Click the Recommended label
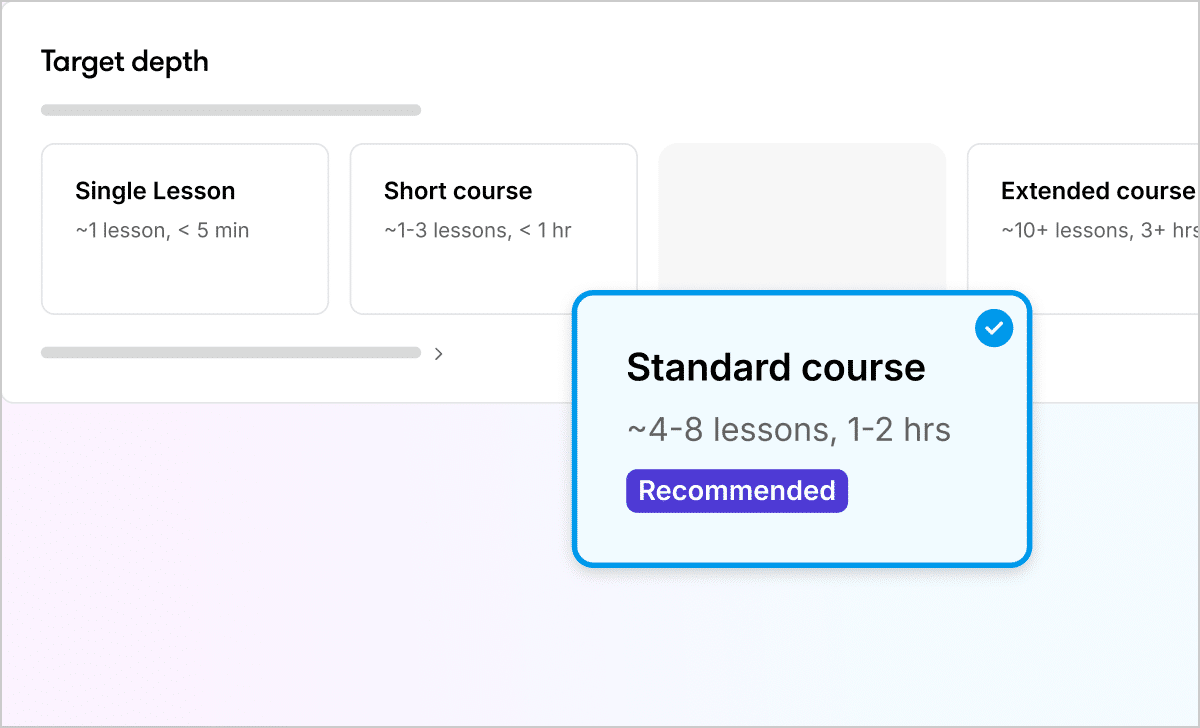This screenshot has width=1200, height=728. 736,490
